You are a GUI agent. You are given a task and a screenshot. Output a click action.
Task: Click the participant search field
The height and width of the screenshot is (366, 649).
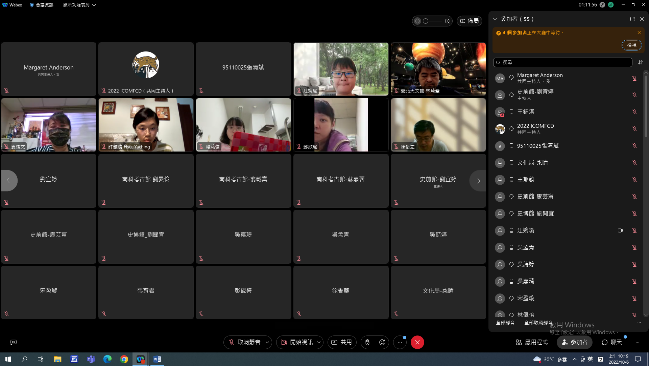click(562, 62)
